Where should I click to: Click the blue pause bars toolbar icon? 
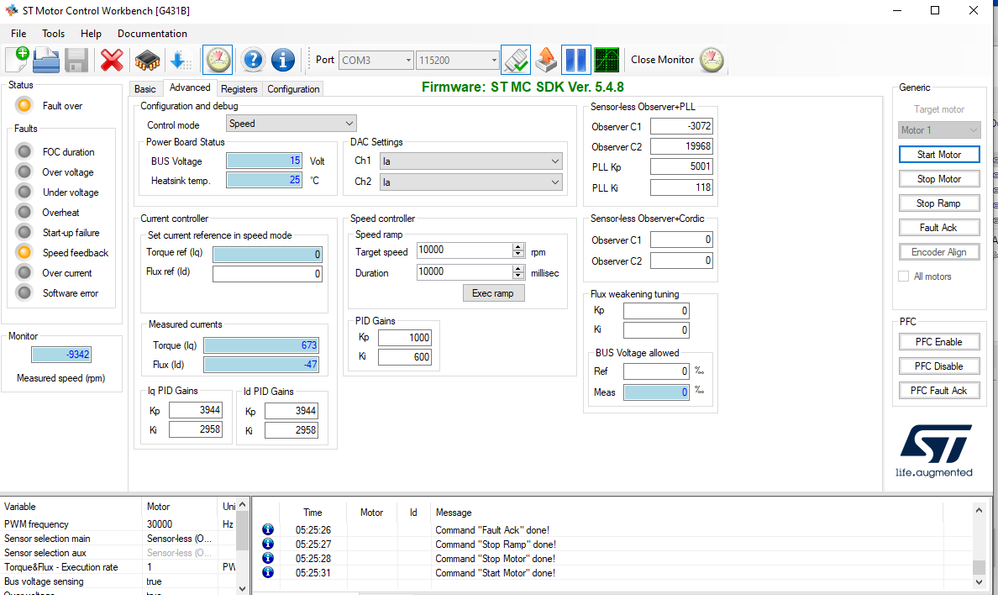575,60
